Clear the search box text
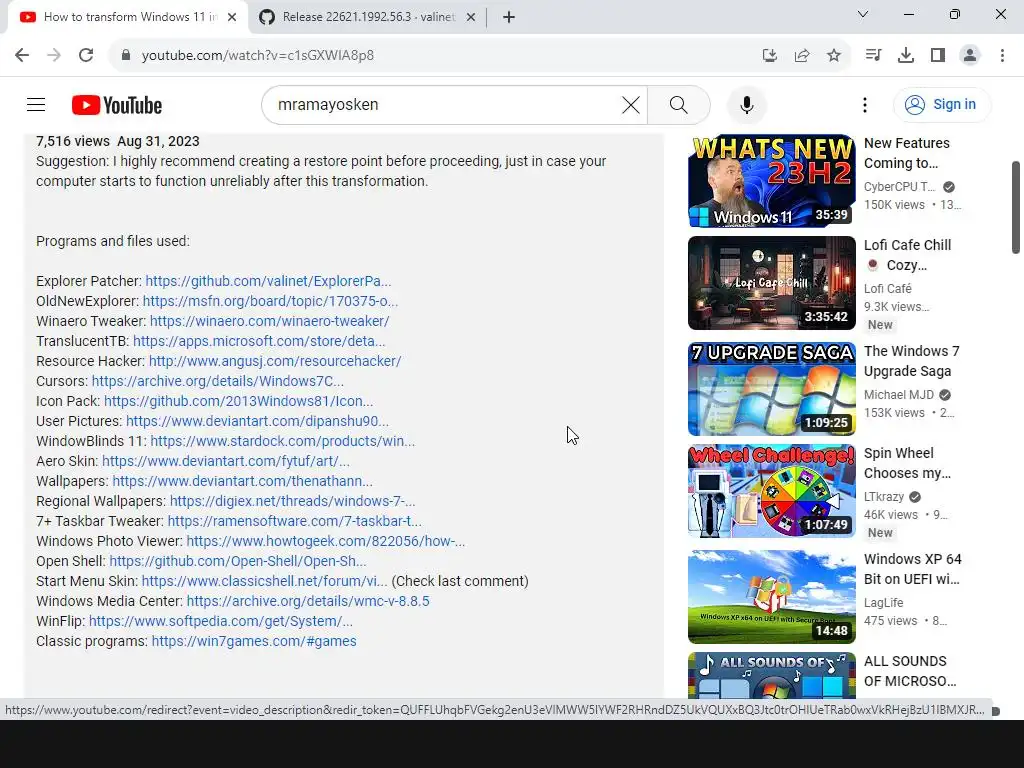This screenshot has width=1024, height=768. click(x=631, y=104)
